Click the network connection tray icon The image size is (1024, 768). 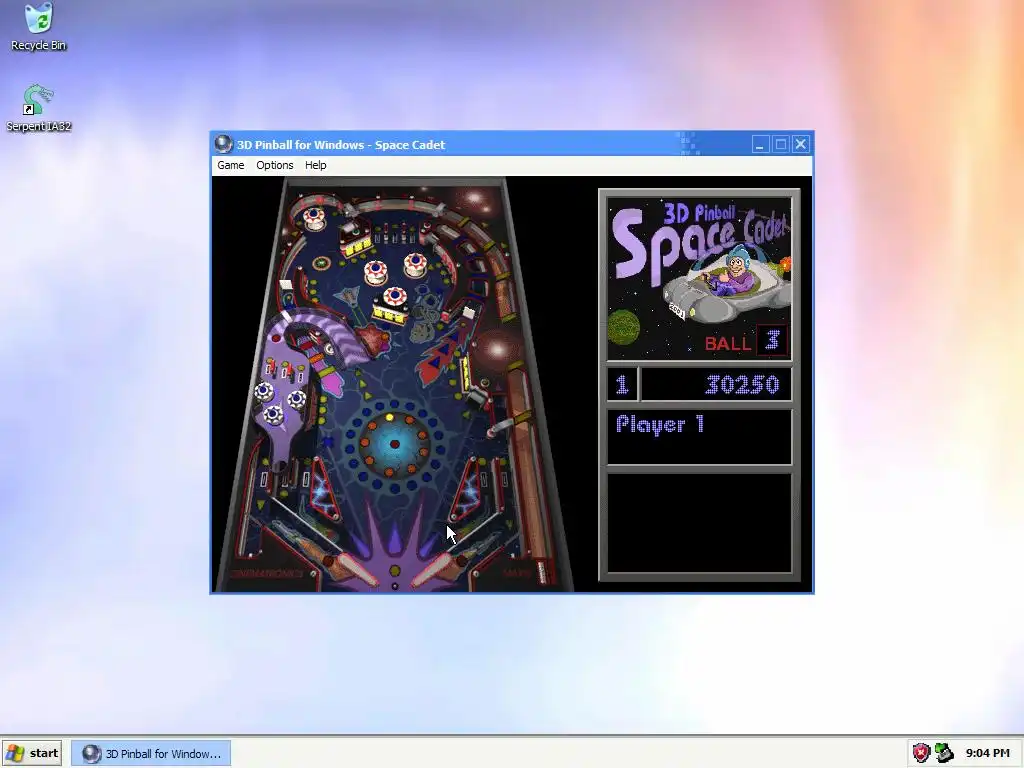[x=944, y=753]
